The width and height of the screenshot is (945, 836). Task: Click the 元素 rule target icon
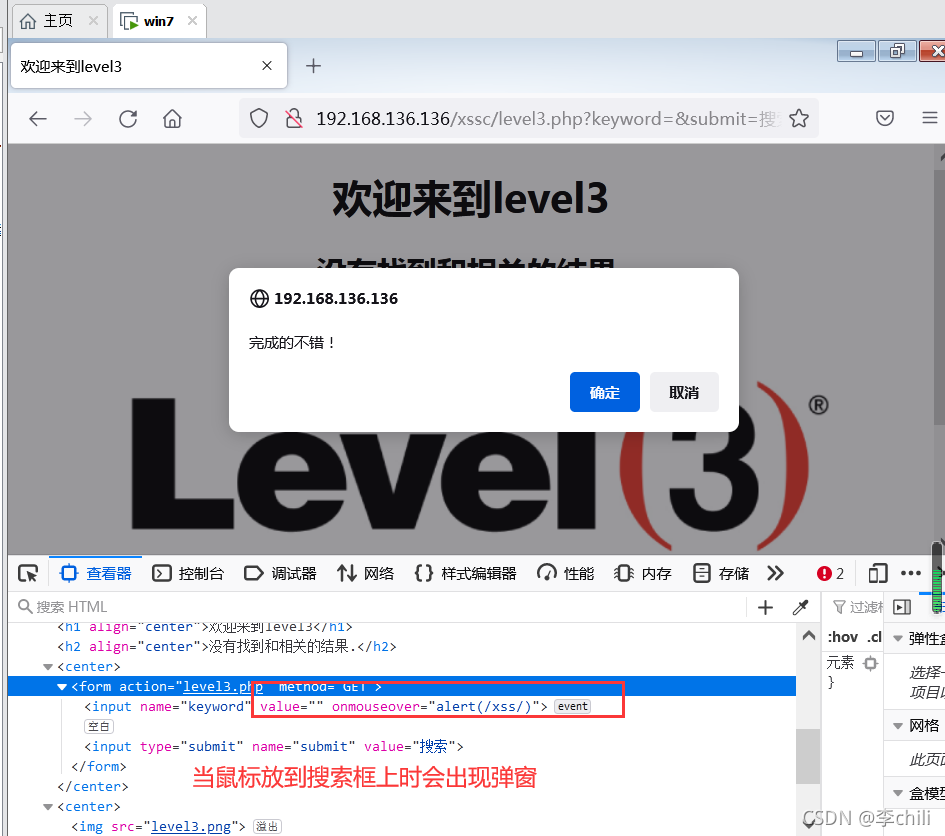[x=871, y=664]
